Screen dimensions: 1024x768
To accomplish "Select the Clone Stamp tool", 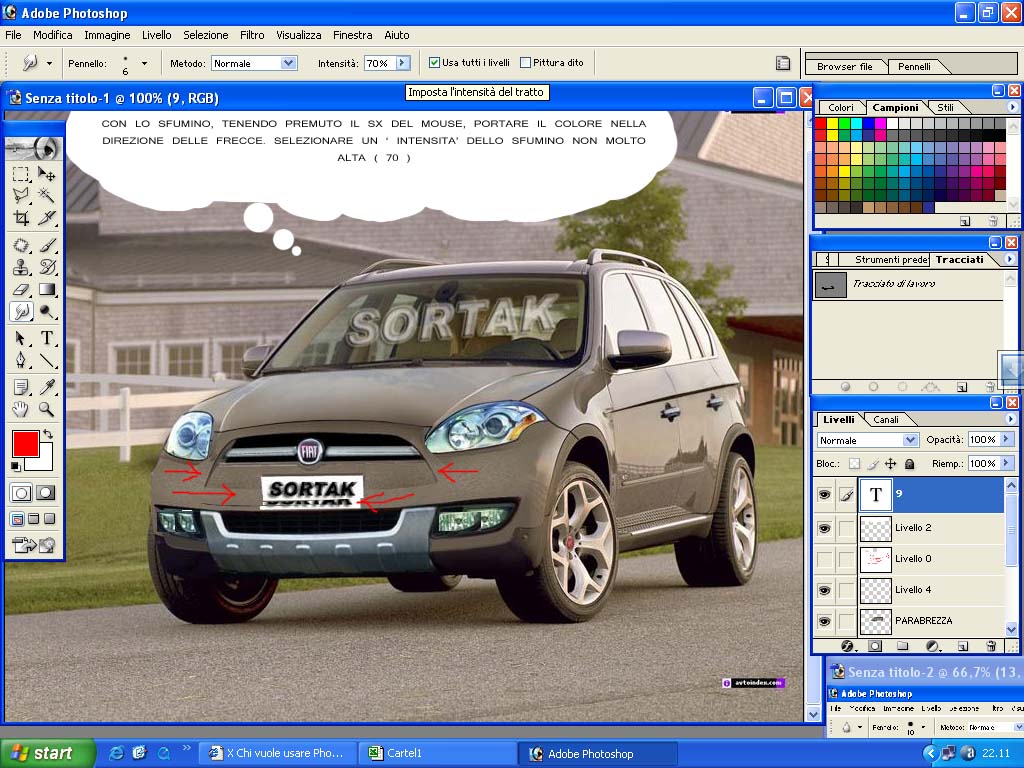I will click(x=21, y=267).
